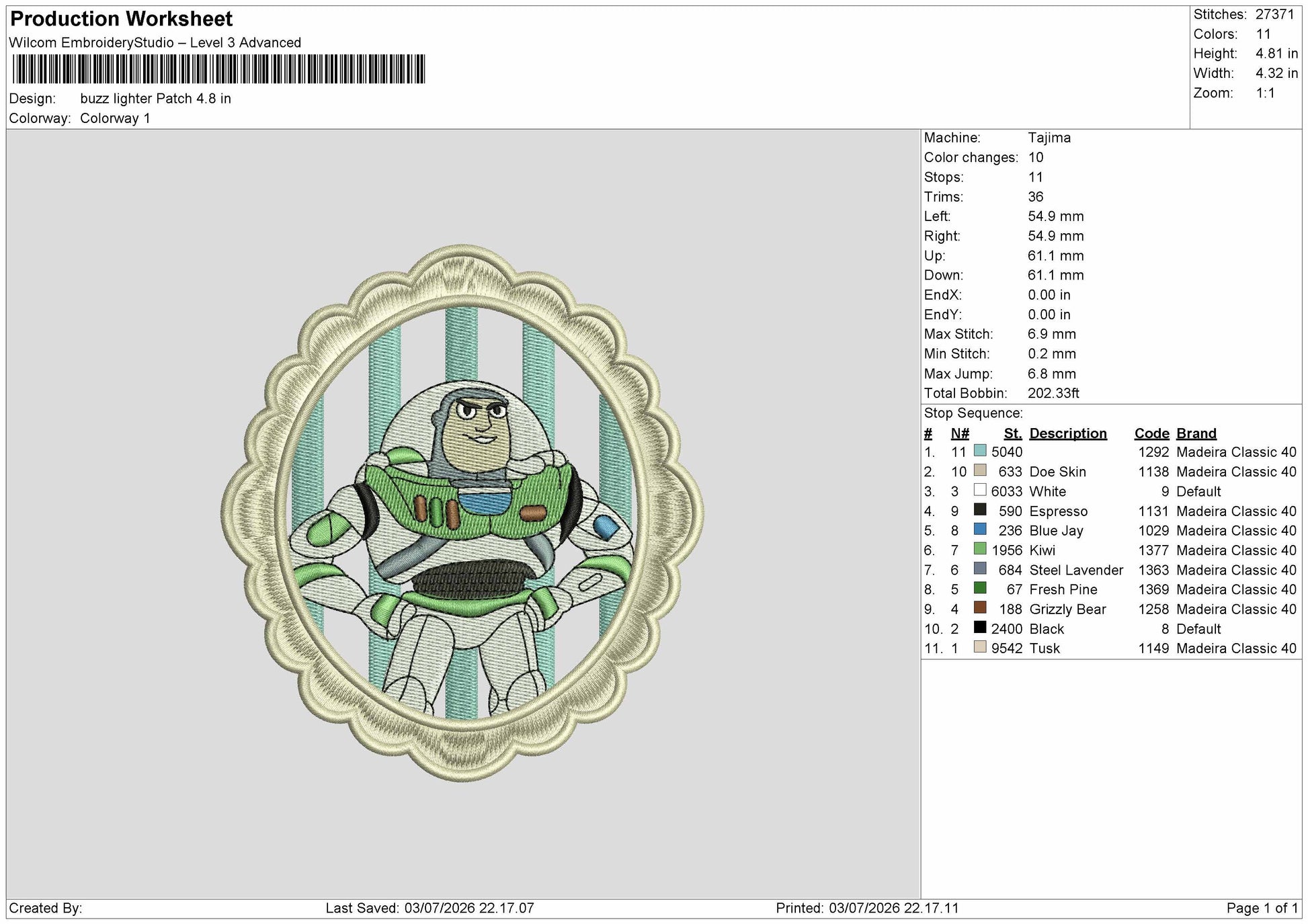Click the "EndX:" label
1308x924 pixels.
943,295
